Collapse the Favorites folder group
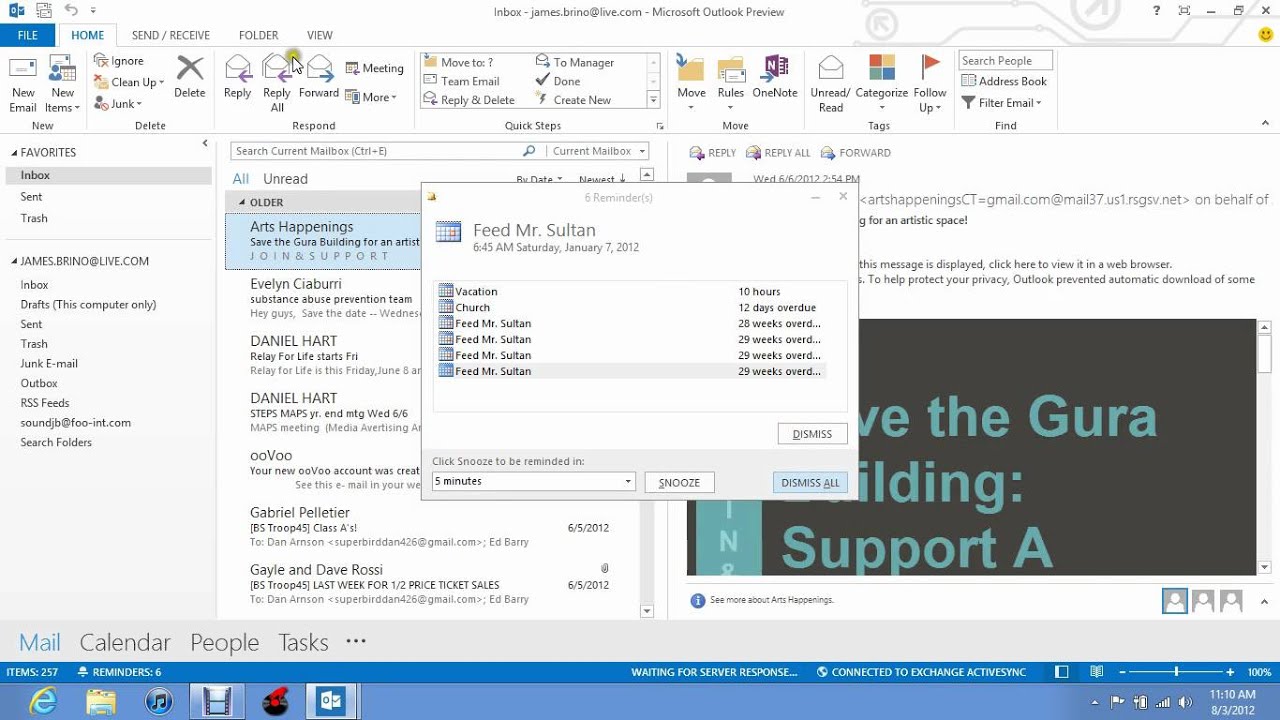The image size is (1280, 720). pyautogui.click(x=14, y=153)
